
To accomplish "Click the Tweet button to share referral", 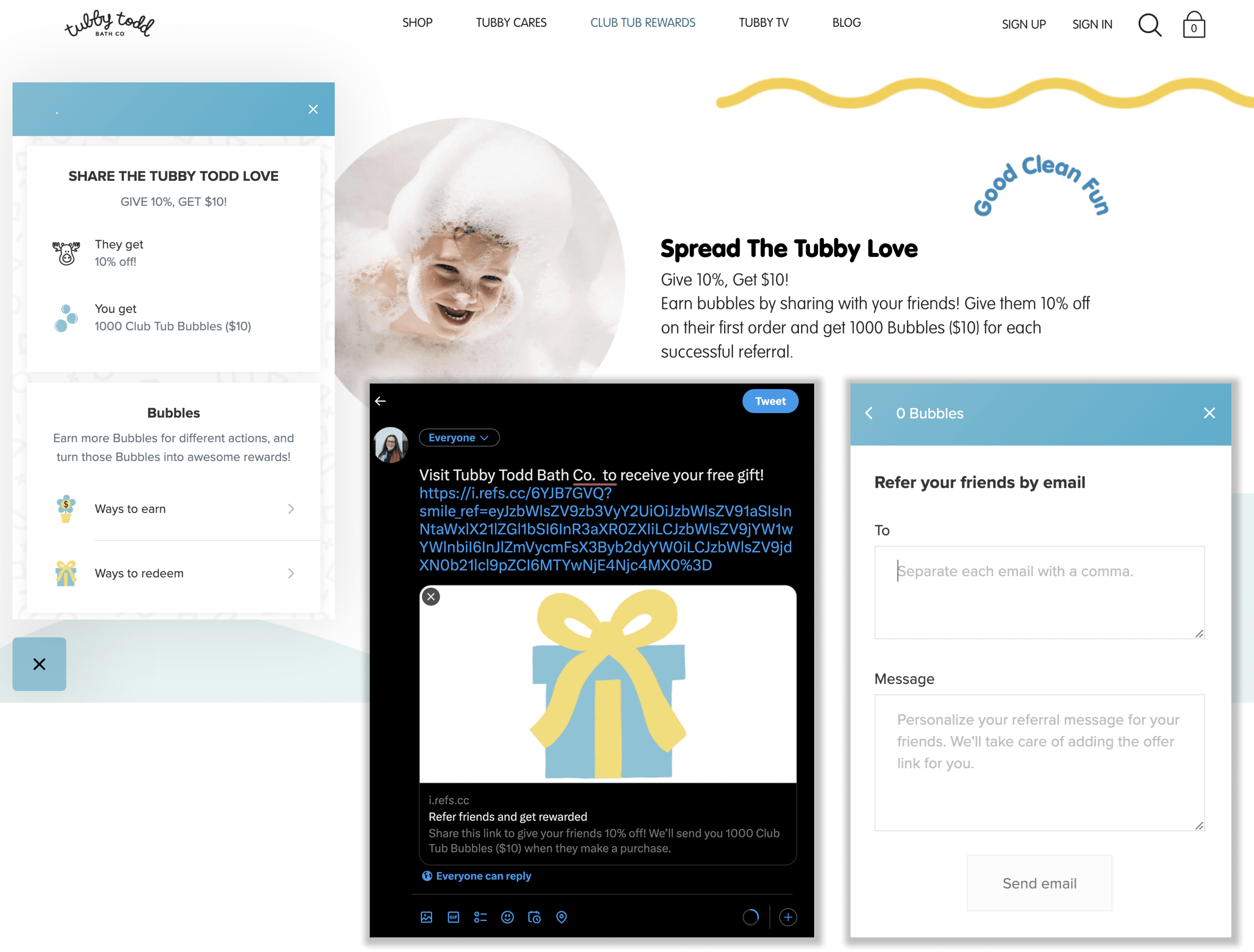I will [769, 401].
